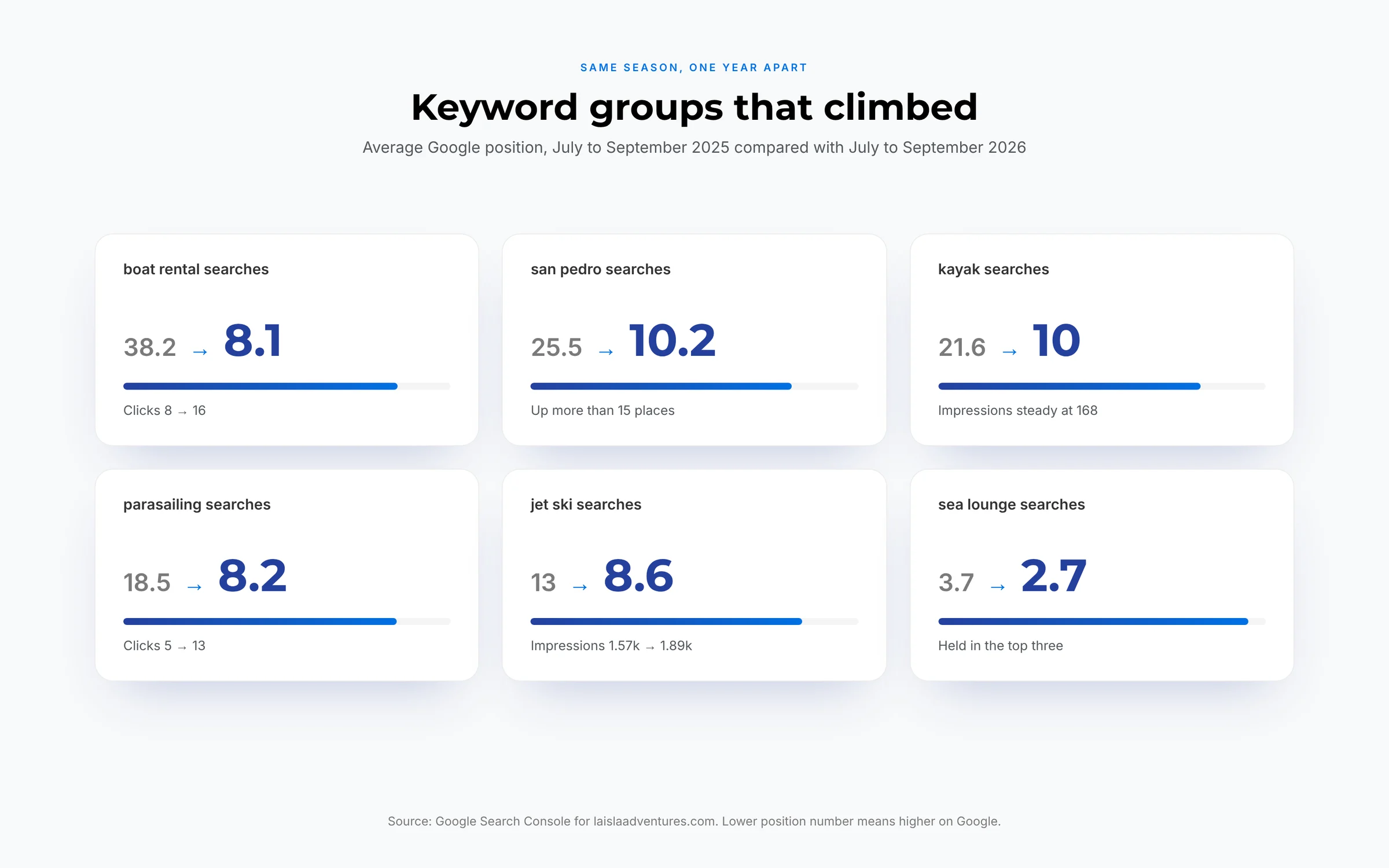This screenshot has height=868, width=1389.
Task: Click the san pedro progress bar
Action: pyautogui.click(x=694, y=387)
